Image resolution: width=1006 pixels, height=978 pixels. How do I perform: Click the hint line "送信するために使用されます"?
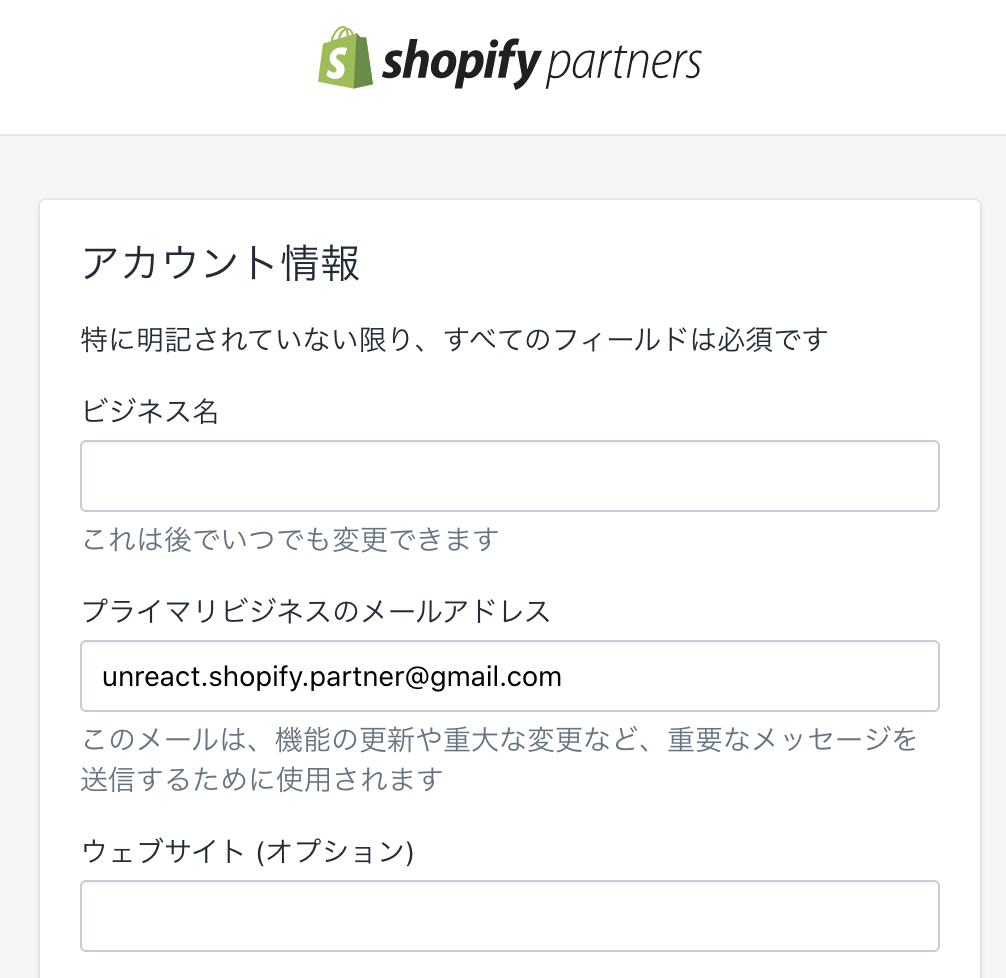pyautogui.click(x=262, y=779)
